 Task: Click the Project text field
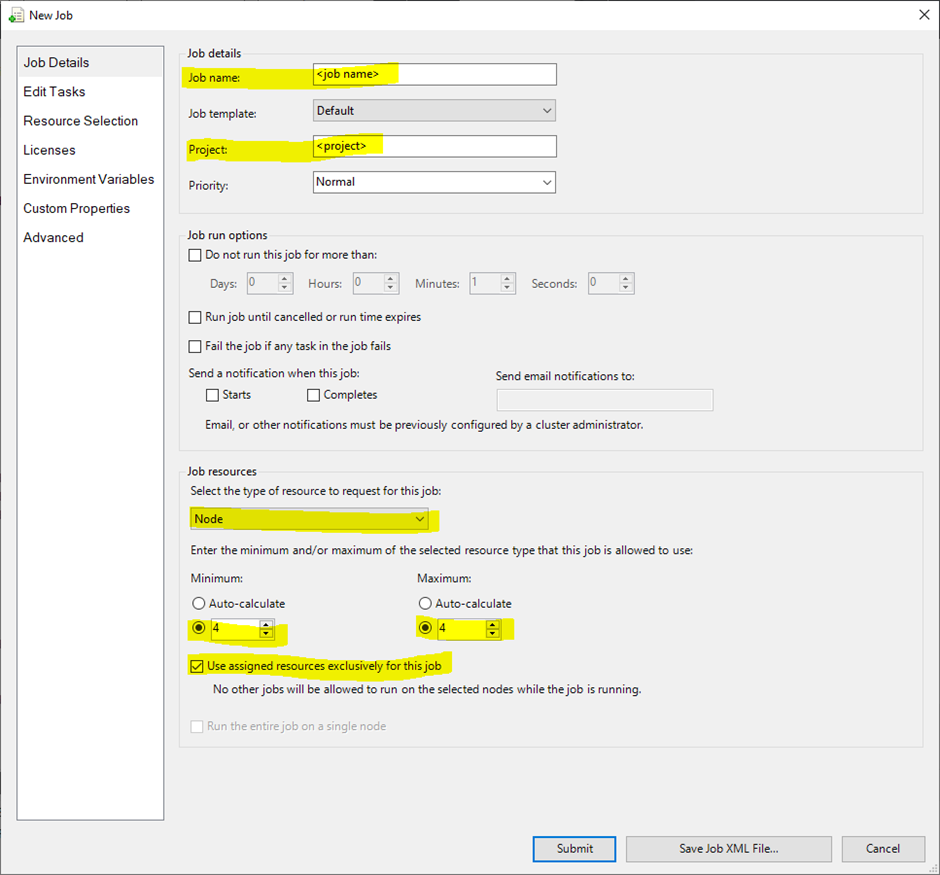click(x=435, y=146)
